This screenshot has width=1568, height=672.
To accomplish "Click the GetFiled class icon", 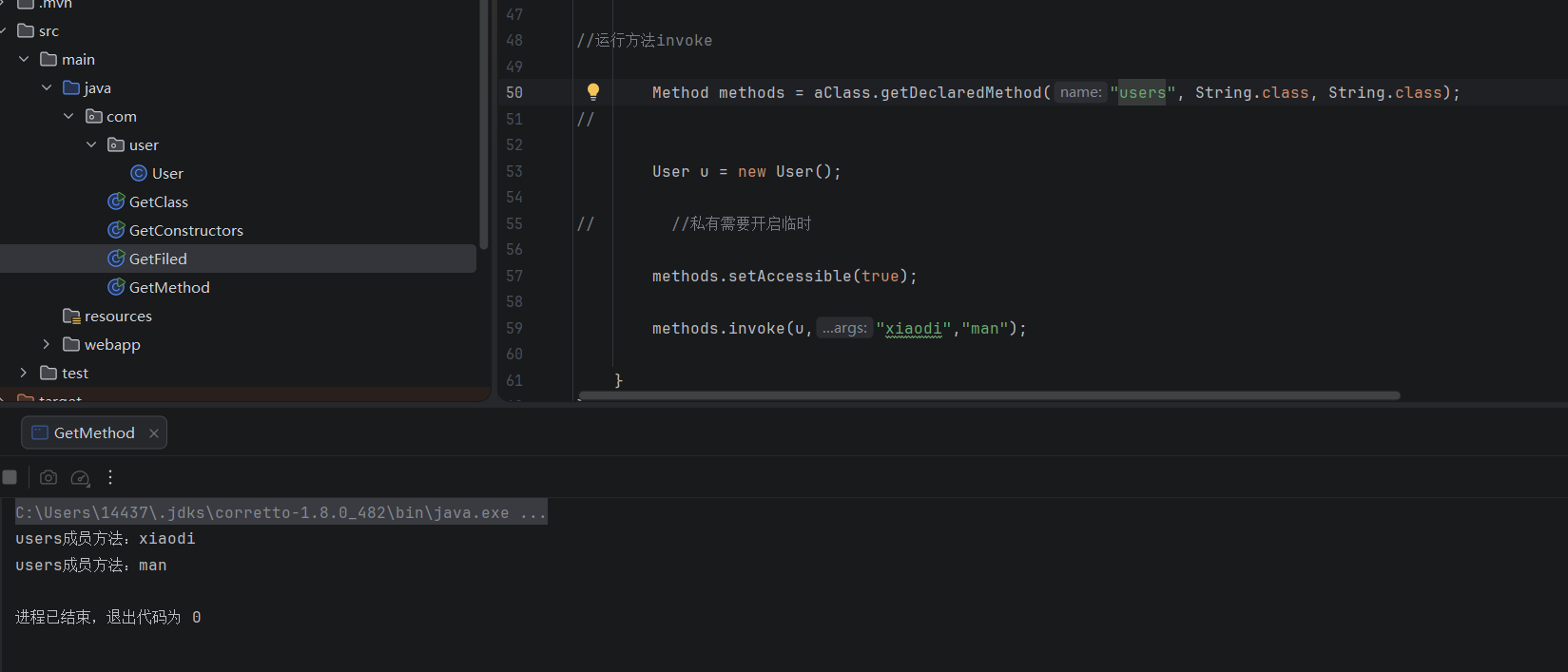I will [116, 259].
